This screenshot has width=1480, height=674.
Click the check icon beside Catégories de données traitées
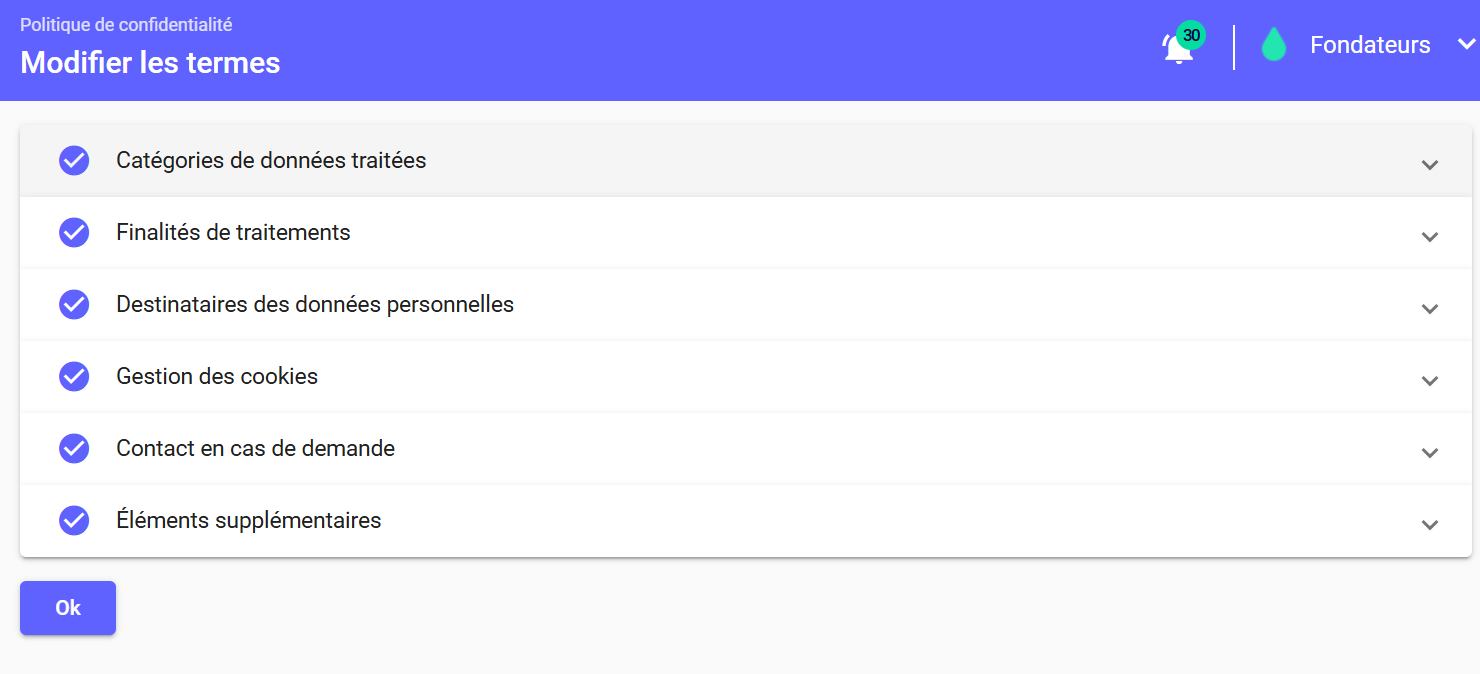(x=74, y=160)
